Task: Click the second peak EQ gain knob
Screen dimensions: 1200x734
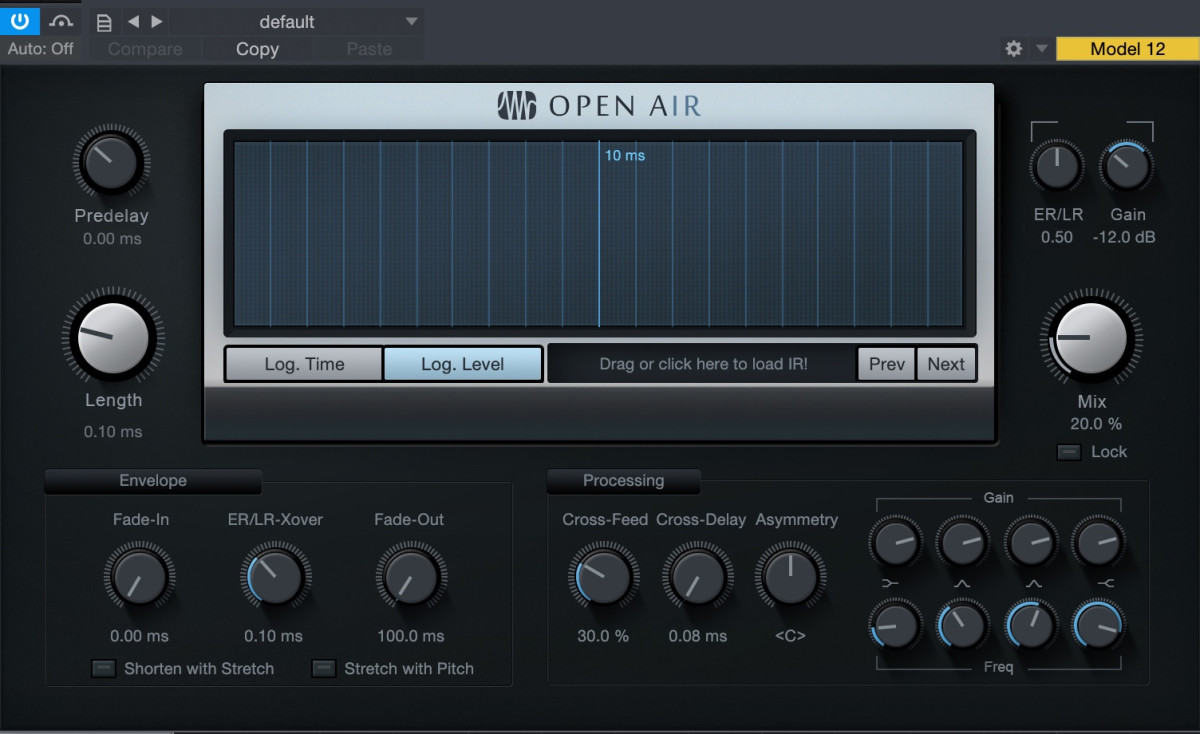Action: coord(1030,543)
